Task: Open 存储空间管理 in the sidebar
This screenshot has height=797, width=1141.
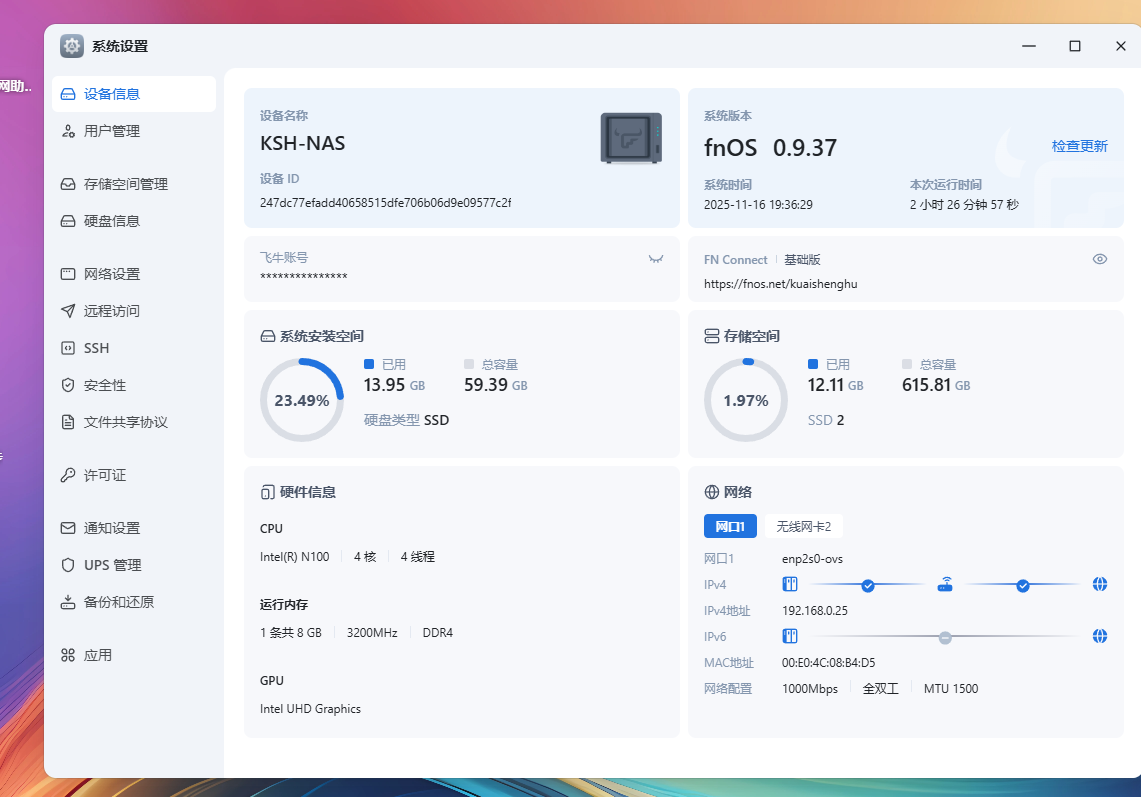Action: coord(125,184)
